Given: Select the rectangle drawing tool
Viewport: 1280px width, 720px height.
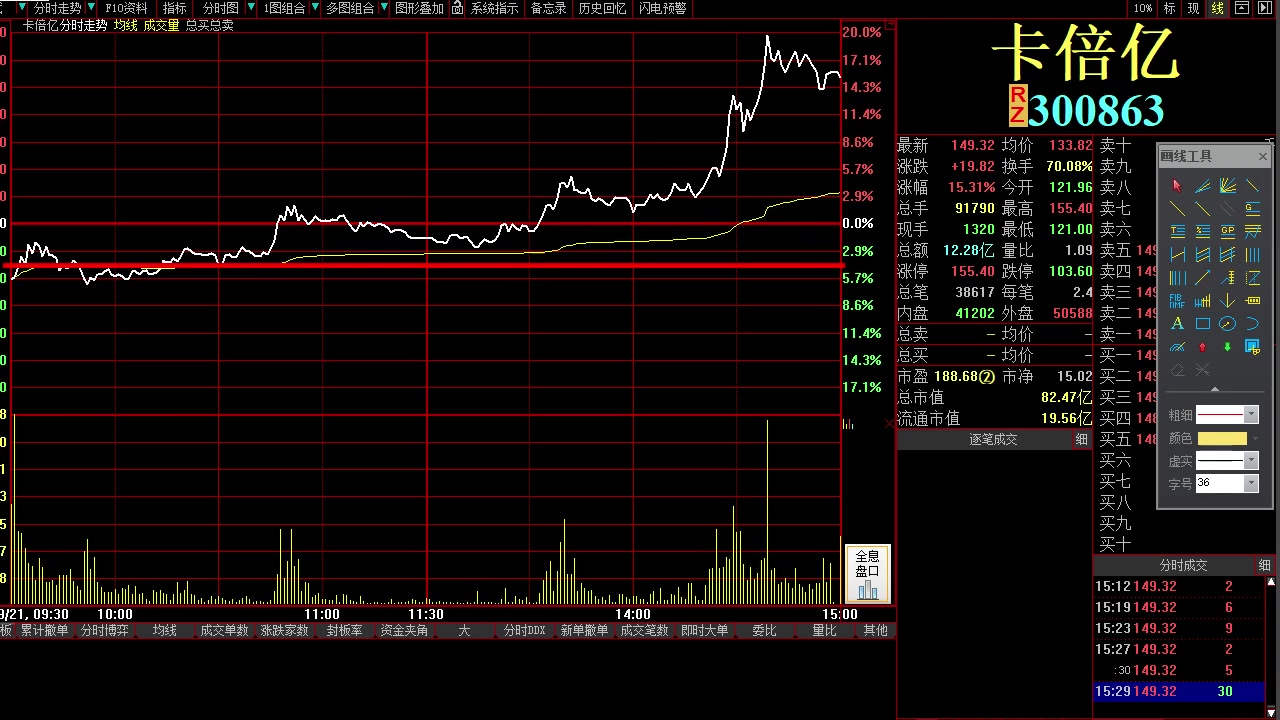Looking at the screenshot, I should click(1203, 323).
